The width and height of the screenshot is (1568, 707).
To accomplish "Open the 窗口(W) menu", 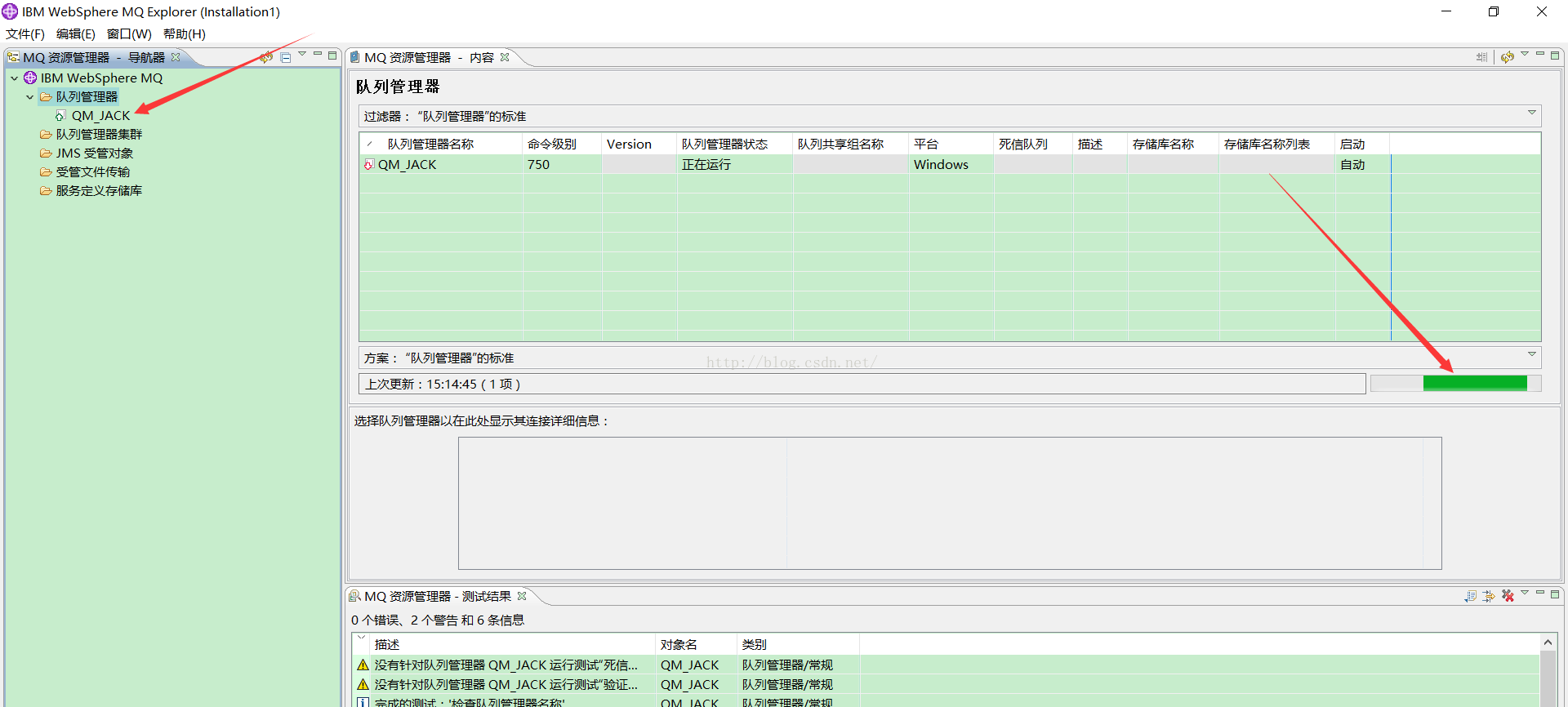I will pyautogui.click(x=129, y=33).
